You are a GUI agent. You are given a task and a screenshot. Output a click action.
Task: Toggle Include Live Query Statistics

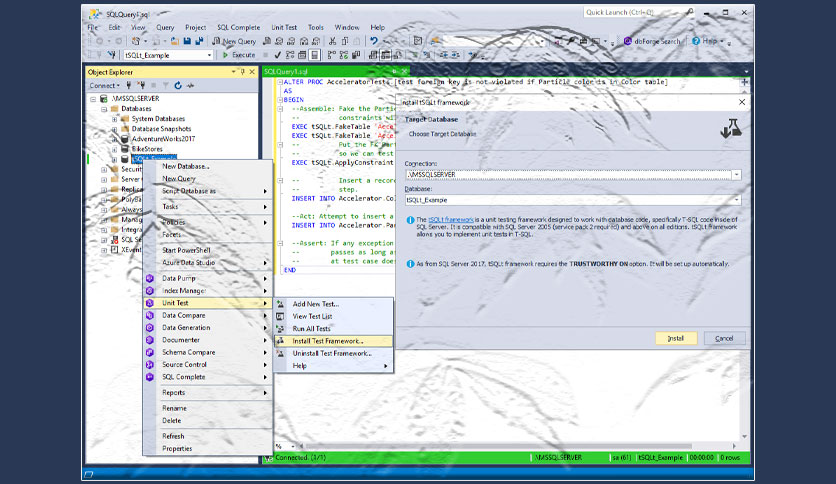pyautogui.click(x=344, y=54)
